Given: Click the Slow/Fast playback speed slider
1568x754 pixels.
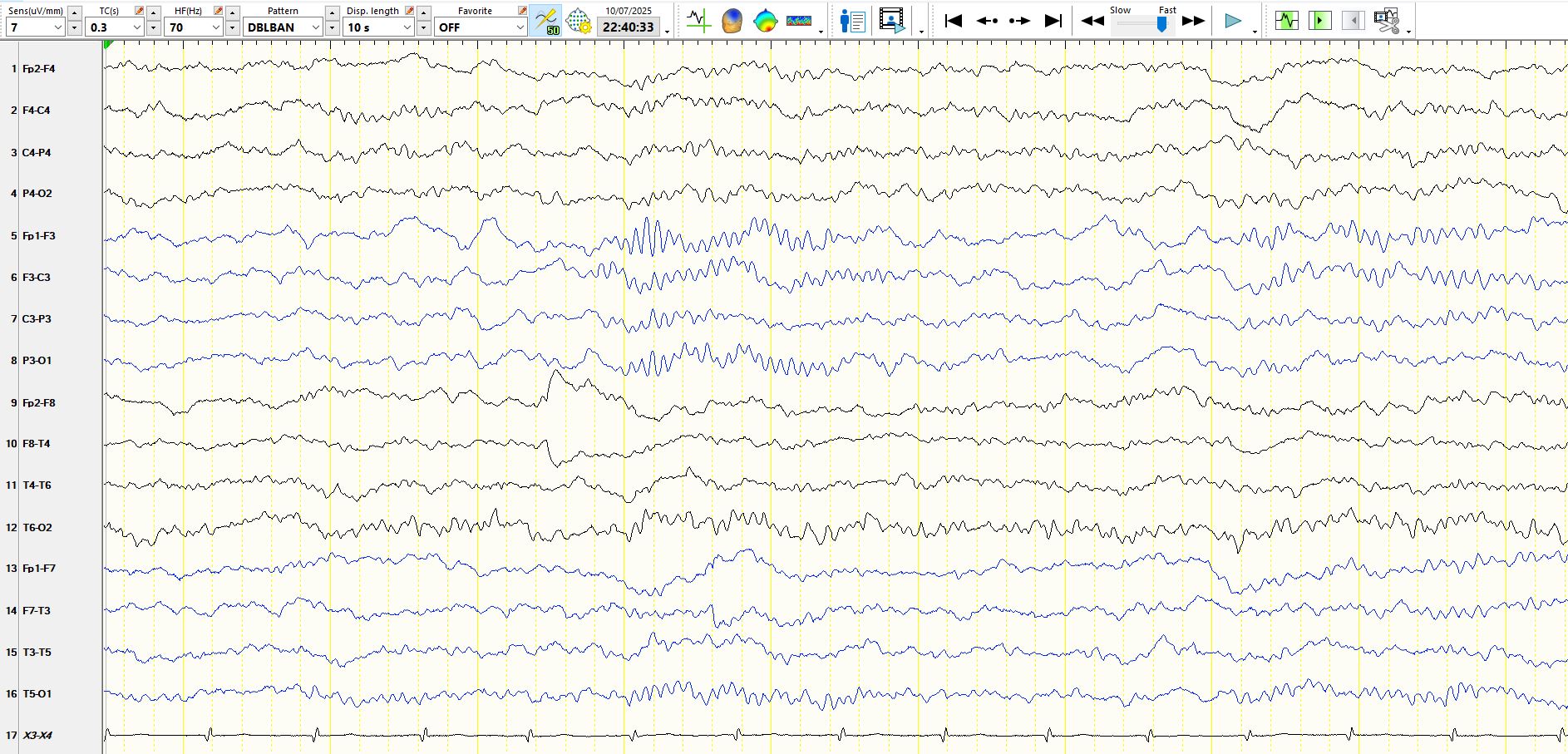Looking at the screenshot, I should pos(1161,25).
